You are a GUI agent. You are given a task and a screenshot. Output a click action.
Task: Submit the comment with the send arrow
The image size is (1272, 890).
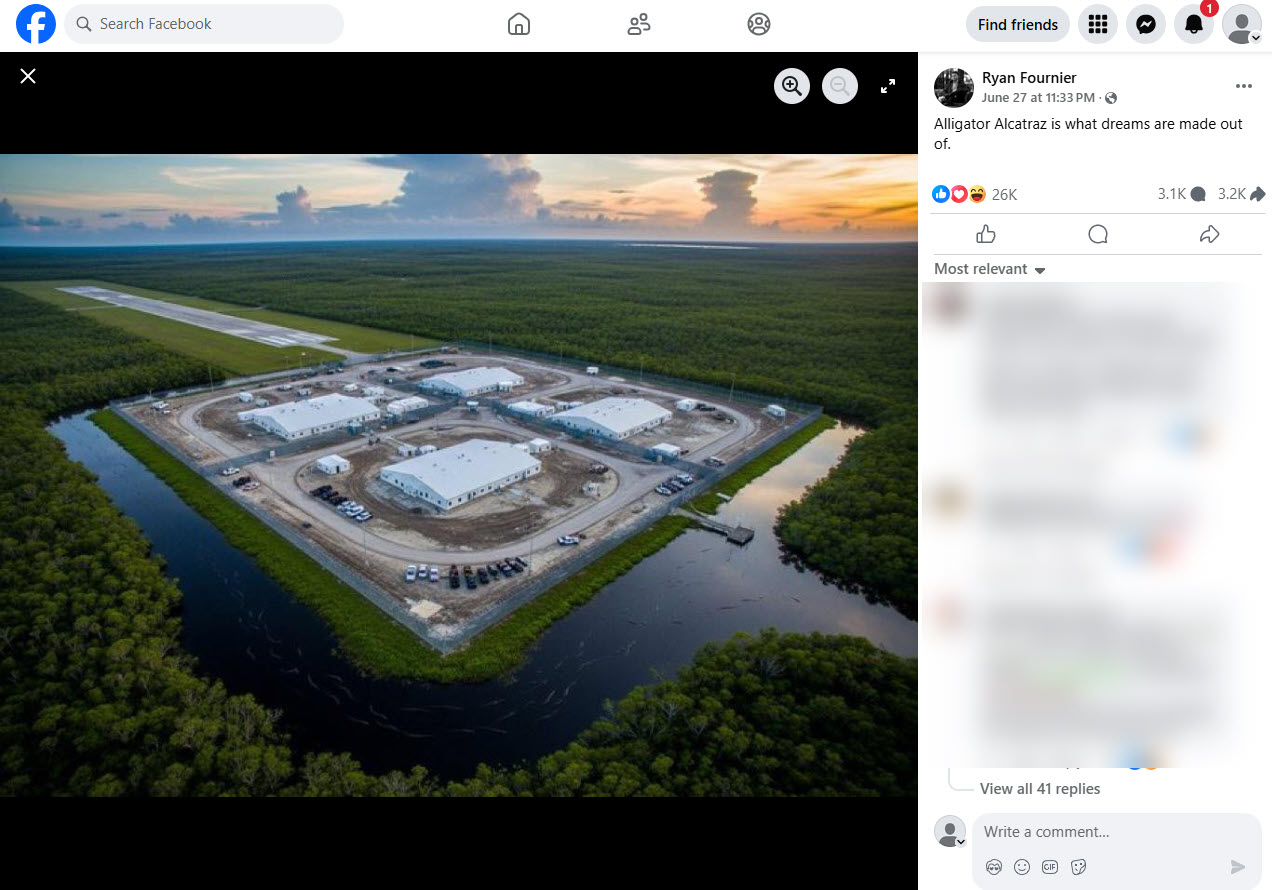click(x=1237, y=867)
